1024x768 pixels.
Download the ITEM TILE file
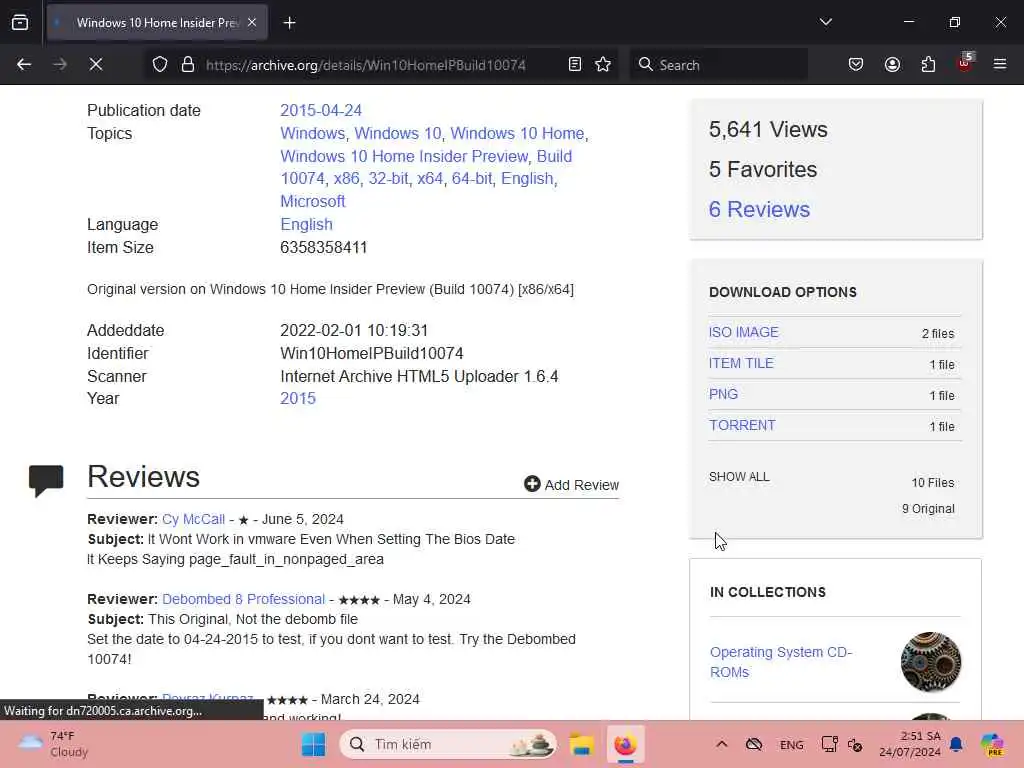pyautogui.click(x=741, y=363)
